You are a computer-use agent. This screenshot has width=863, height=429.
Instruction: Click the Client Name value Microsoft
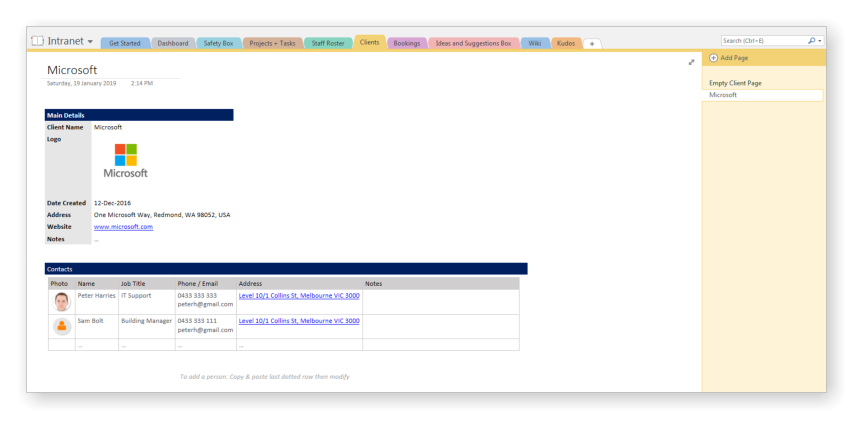(x=108, y=127)
